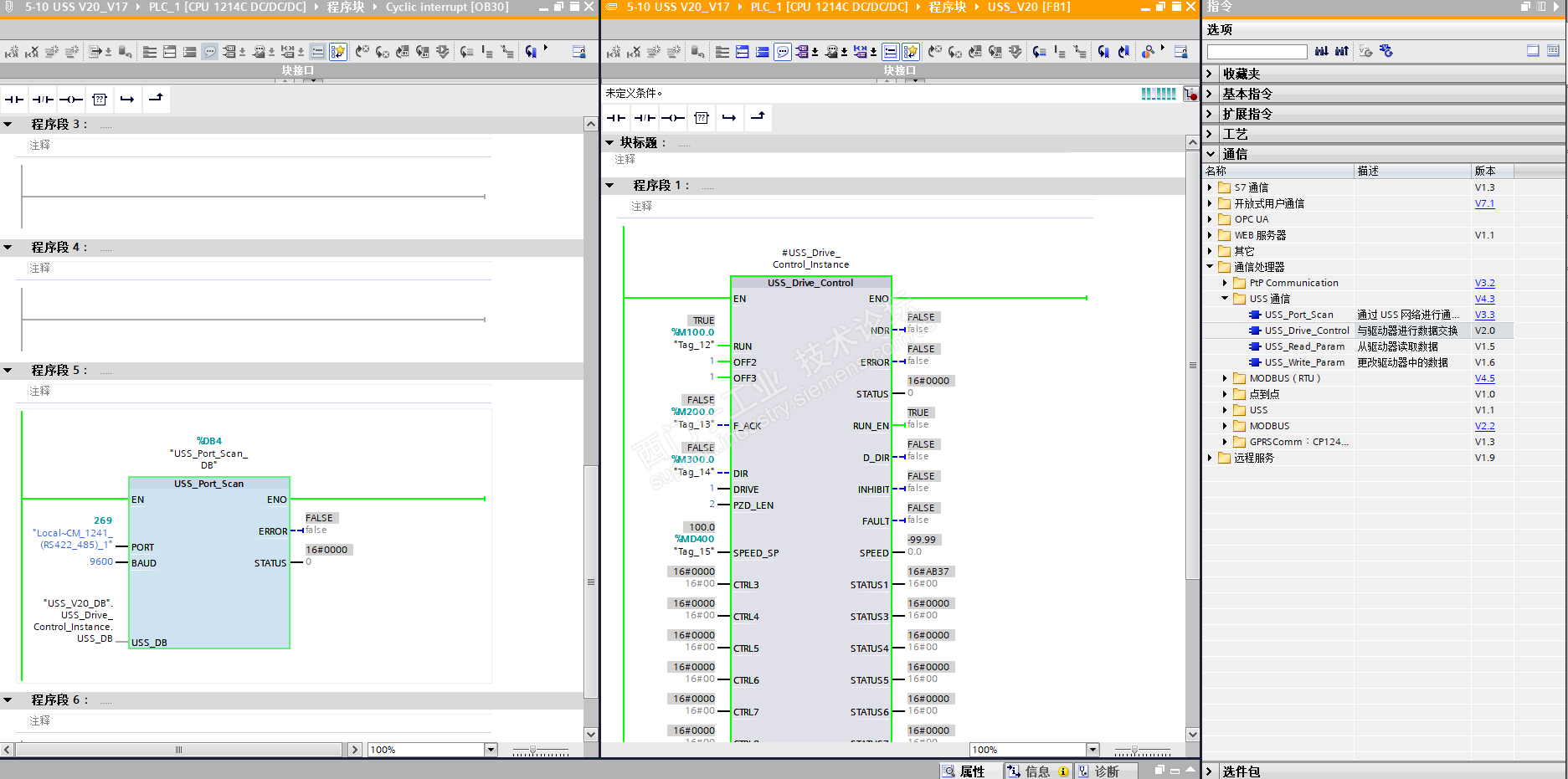Screen dimensions: 1568x779
Task: Collapse 程序段 5 in the OB30 editor
Action: (x=8, y=371)
